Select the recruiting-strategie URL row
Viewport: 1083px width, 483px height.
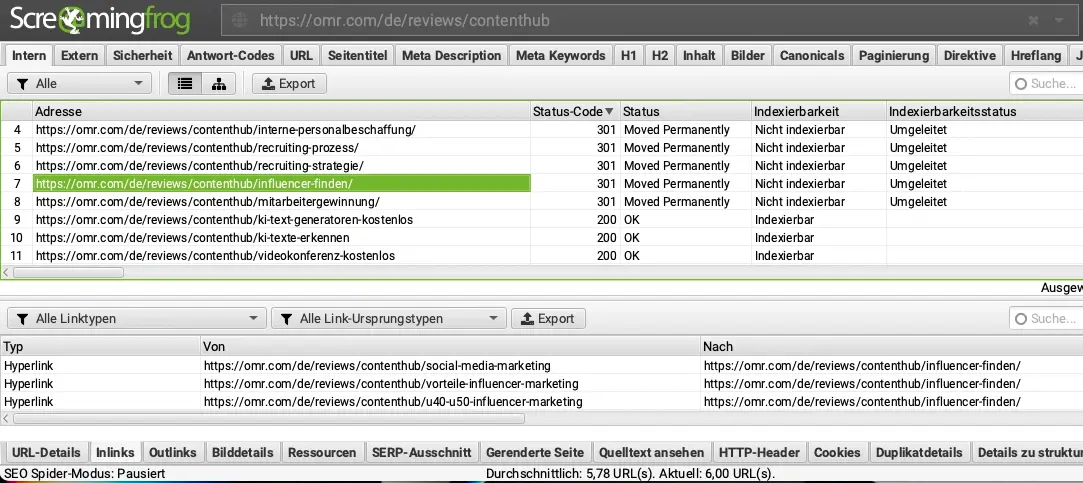click(x=282, y=165)
